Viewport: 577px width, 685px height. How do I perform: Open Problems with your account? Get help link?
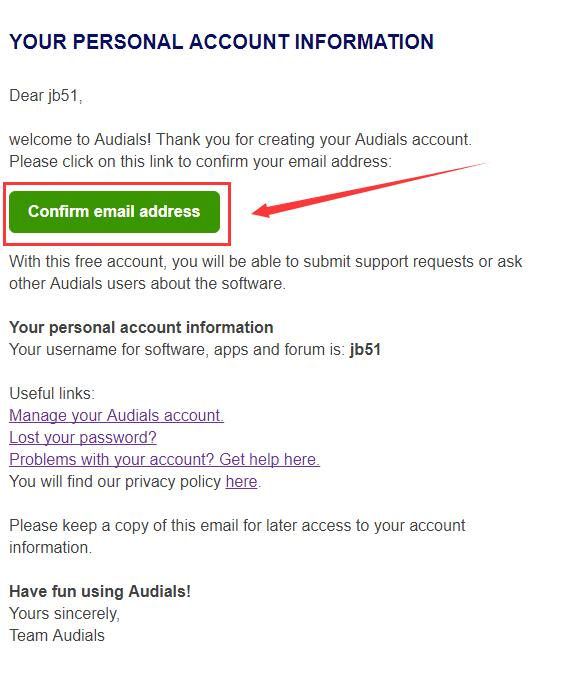pos(164,460)
